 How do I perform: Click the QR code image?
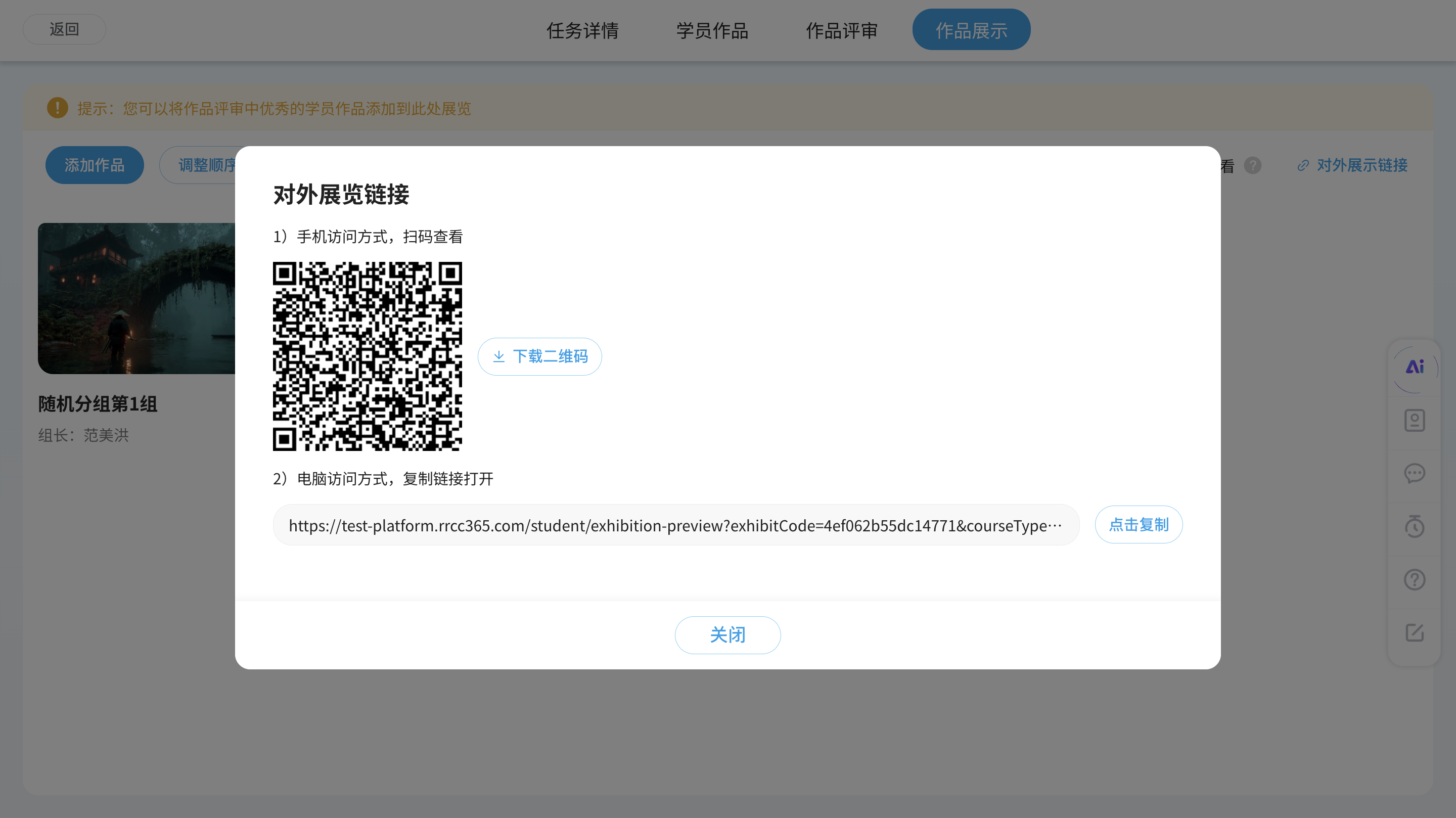(x=368, y=356)
